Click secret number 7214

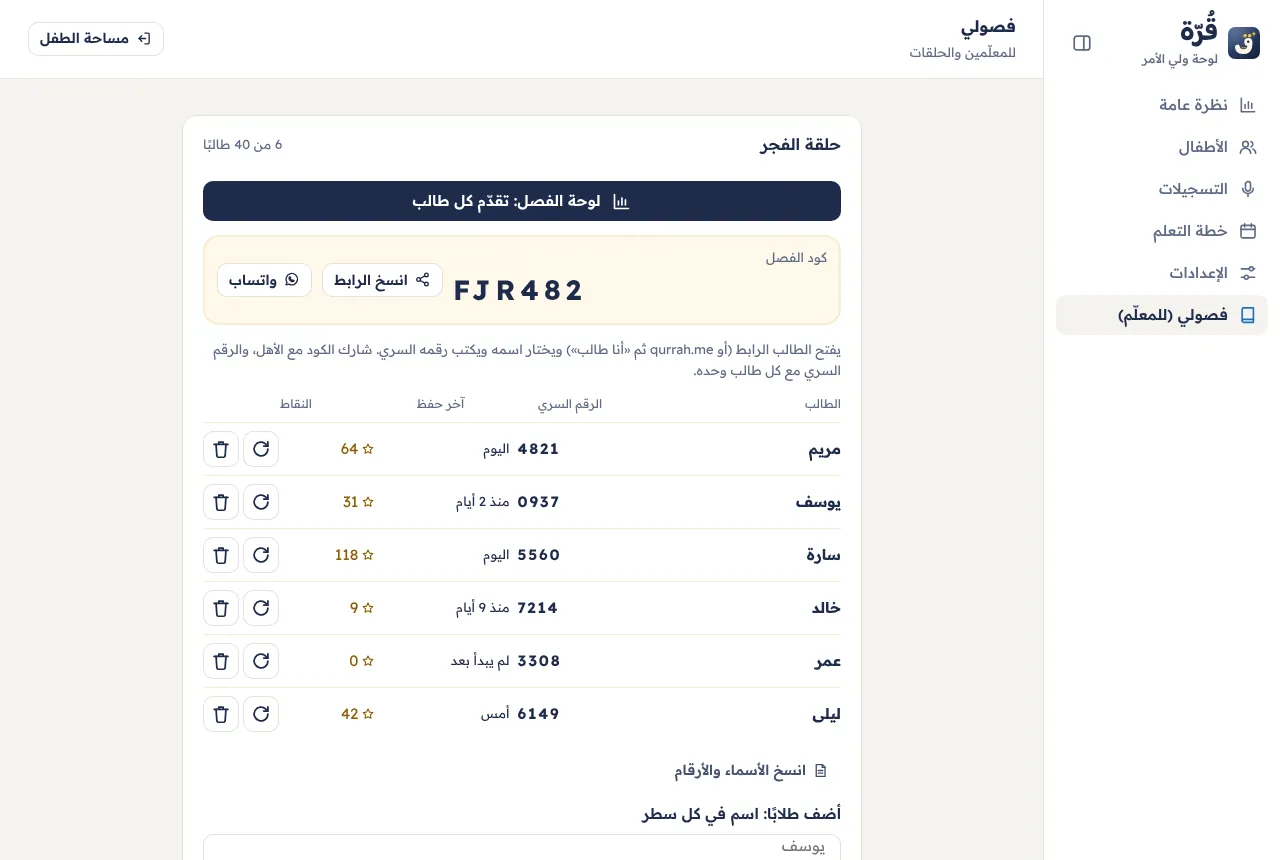point(538,608)
